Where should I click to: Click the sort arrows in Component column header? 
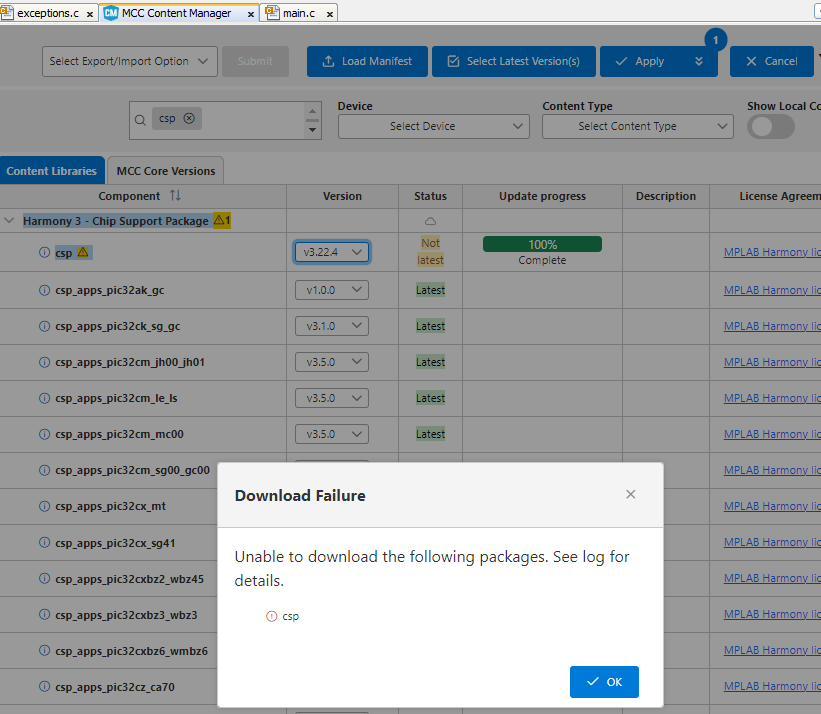tap(175, 196)
